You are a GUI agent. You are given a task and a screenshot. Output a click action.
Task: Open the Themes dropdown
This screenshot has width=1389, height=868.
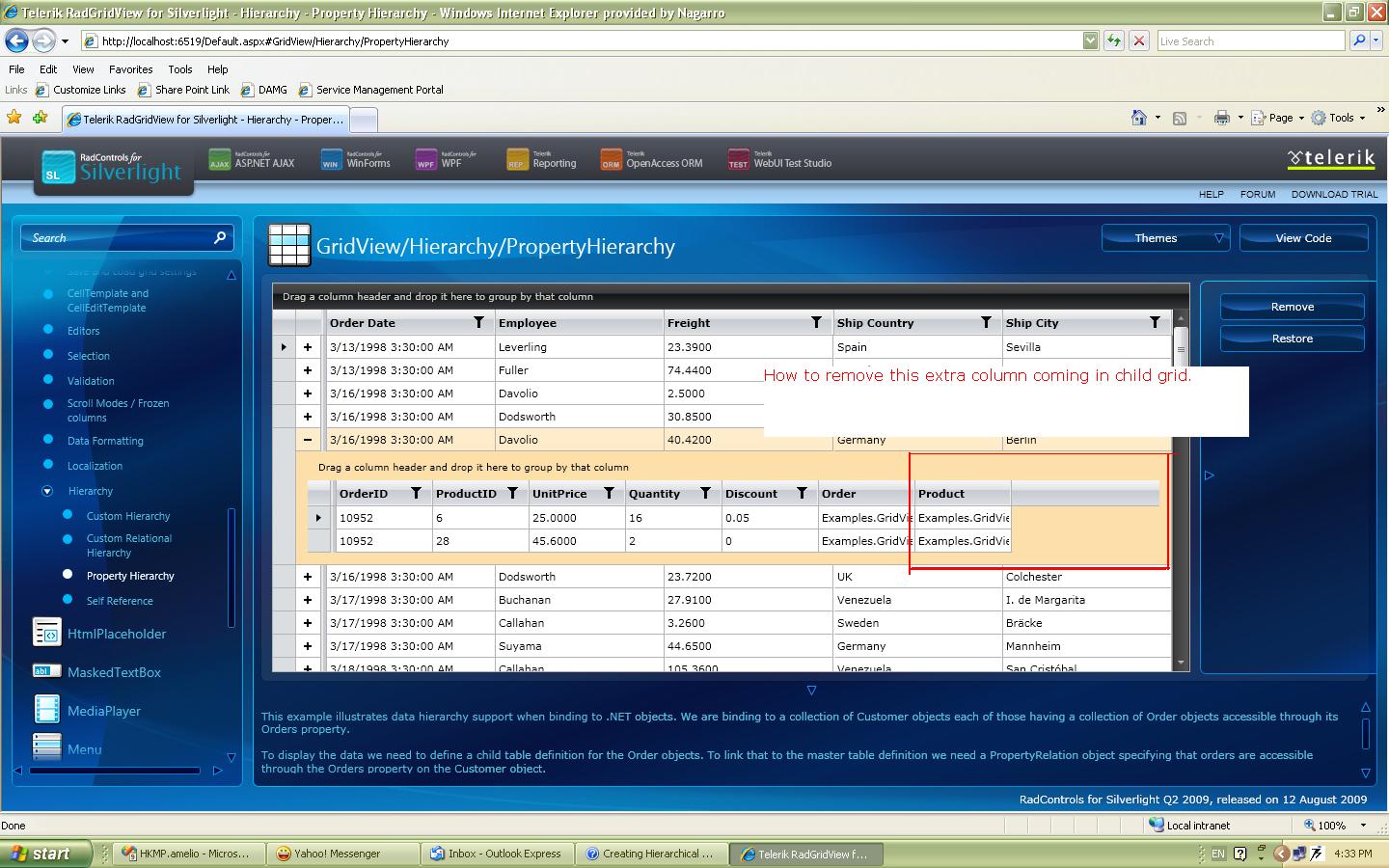(1166, 238)
